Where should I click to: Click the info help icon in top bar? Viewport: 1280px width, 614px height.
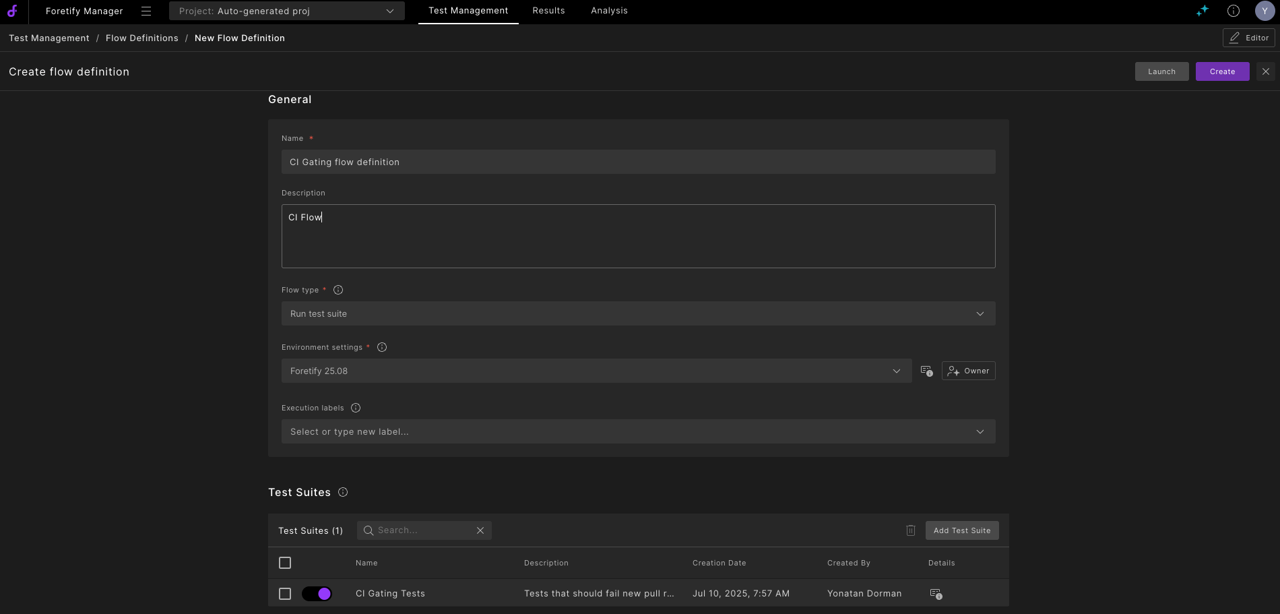[1233, 11]
